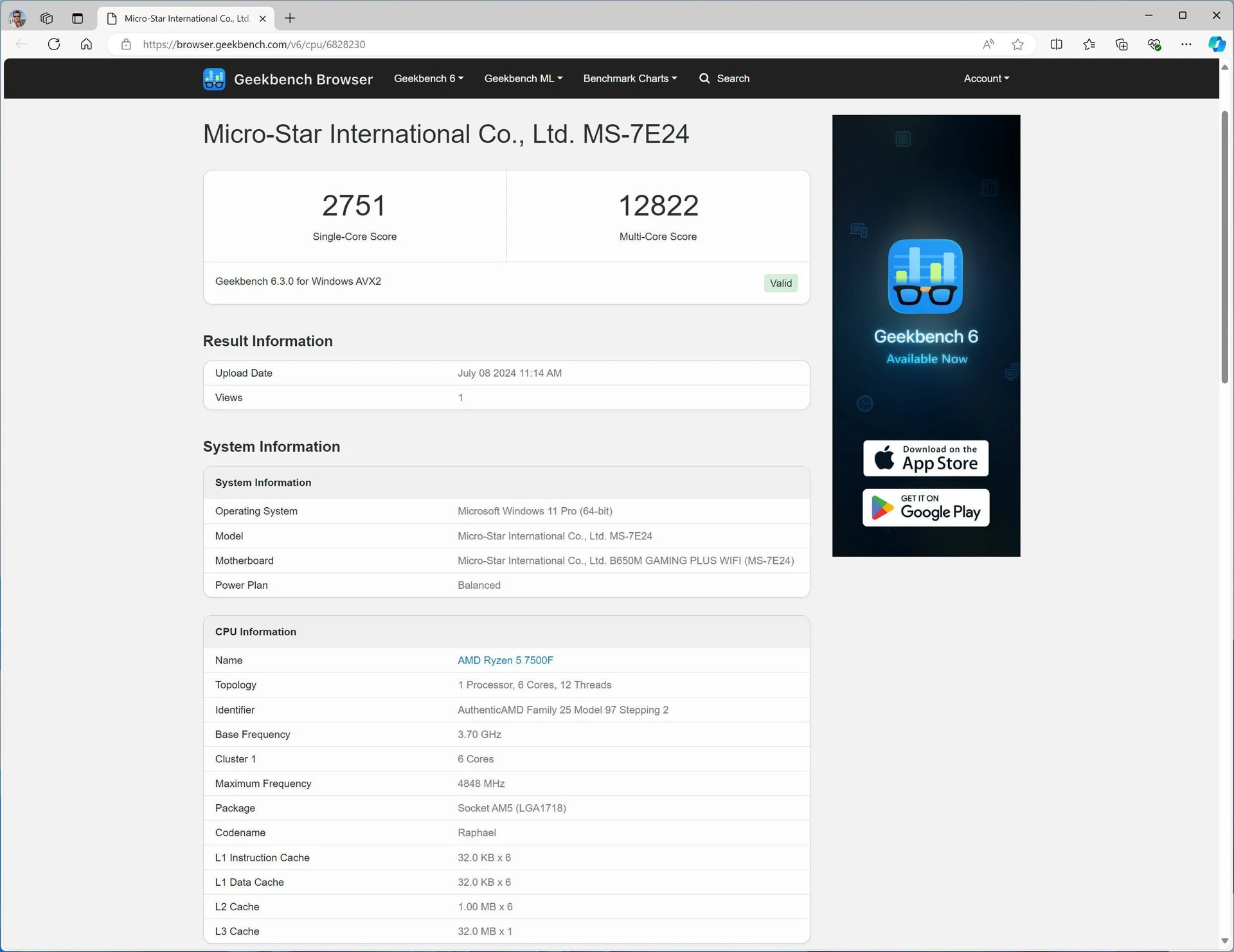This screenshot has width=1234, height=952.
Task: Click the address bar URL
Action: point(254,44)
